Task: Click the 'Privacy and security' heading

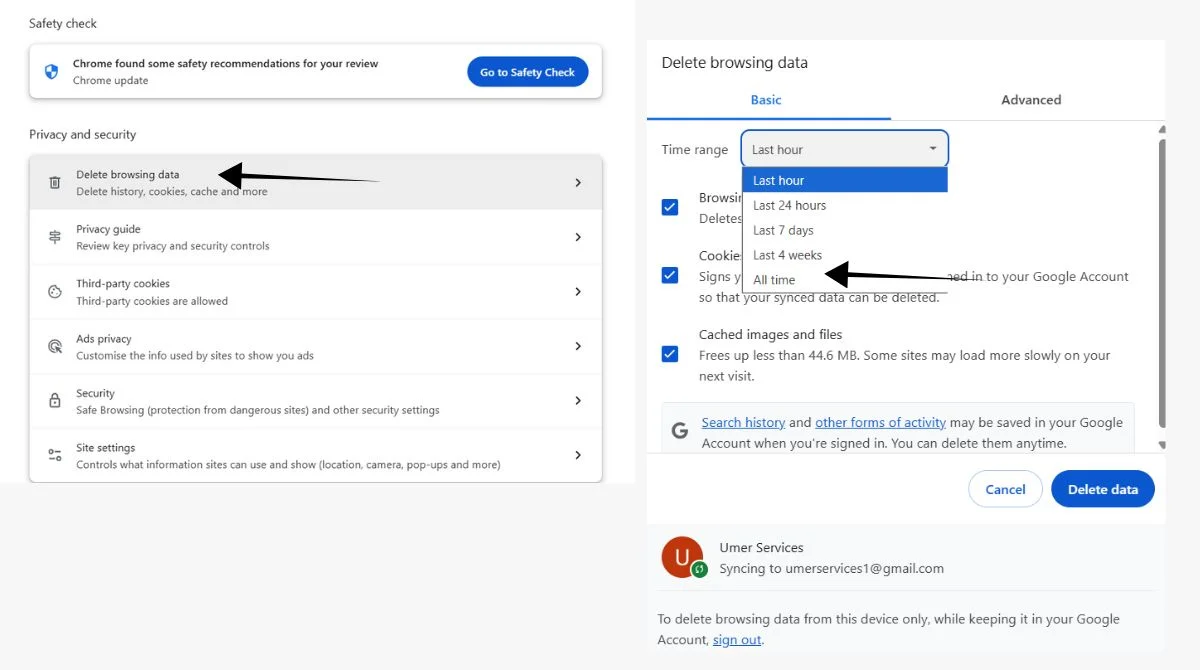Action: tap(82, 134)
